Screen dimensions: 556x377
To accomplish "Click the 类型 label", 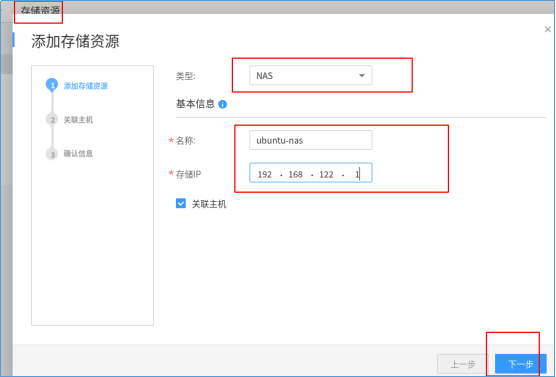I will (186, 76).
